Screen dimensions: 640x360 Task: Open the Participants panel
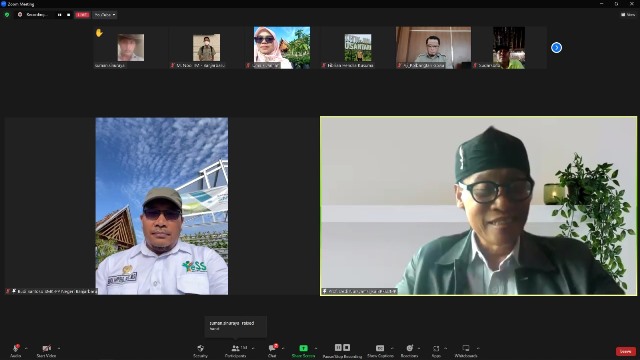click(236, 348)
